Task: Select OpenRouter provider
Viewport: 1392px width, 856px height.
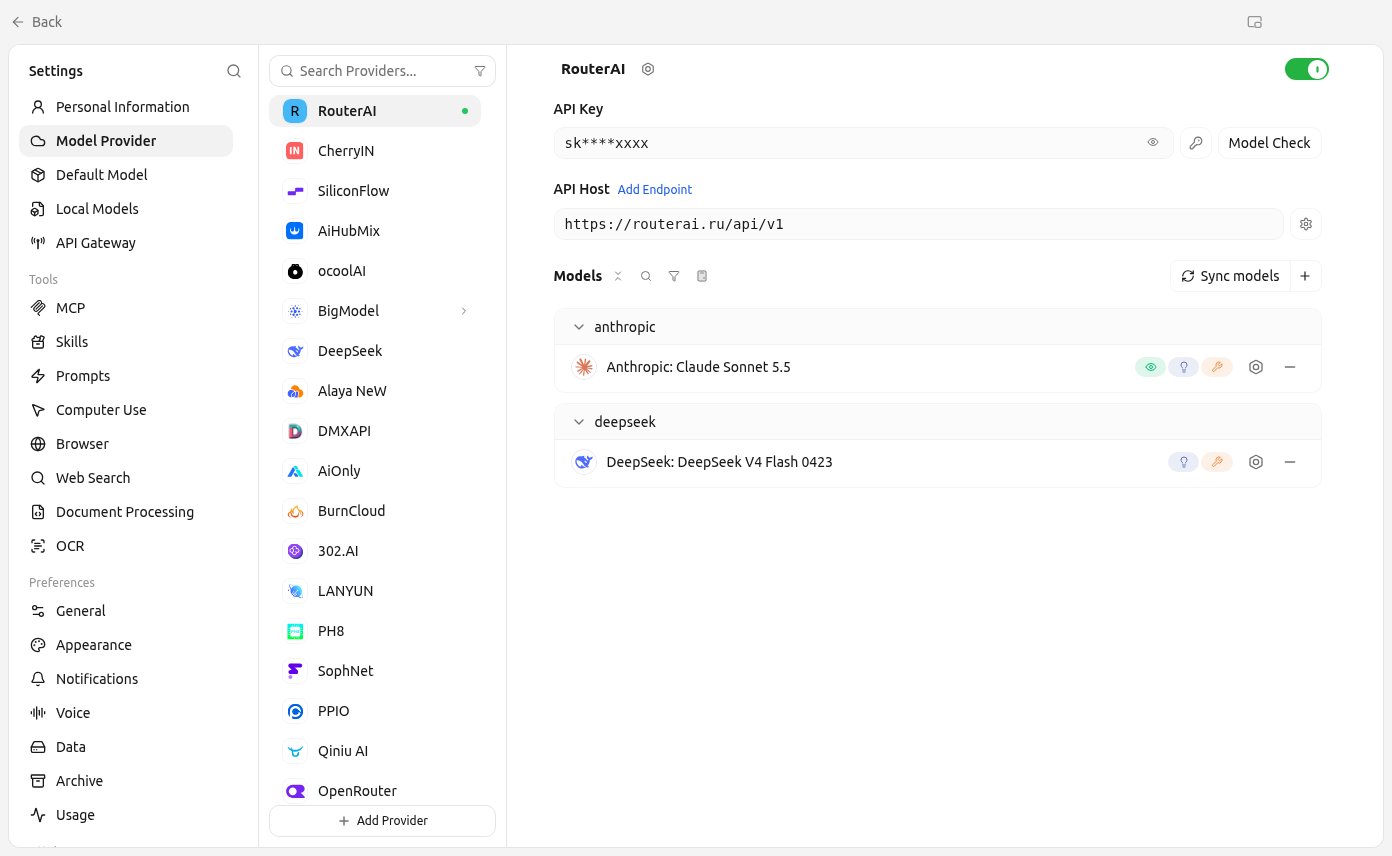Action: [375, 791]
